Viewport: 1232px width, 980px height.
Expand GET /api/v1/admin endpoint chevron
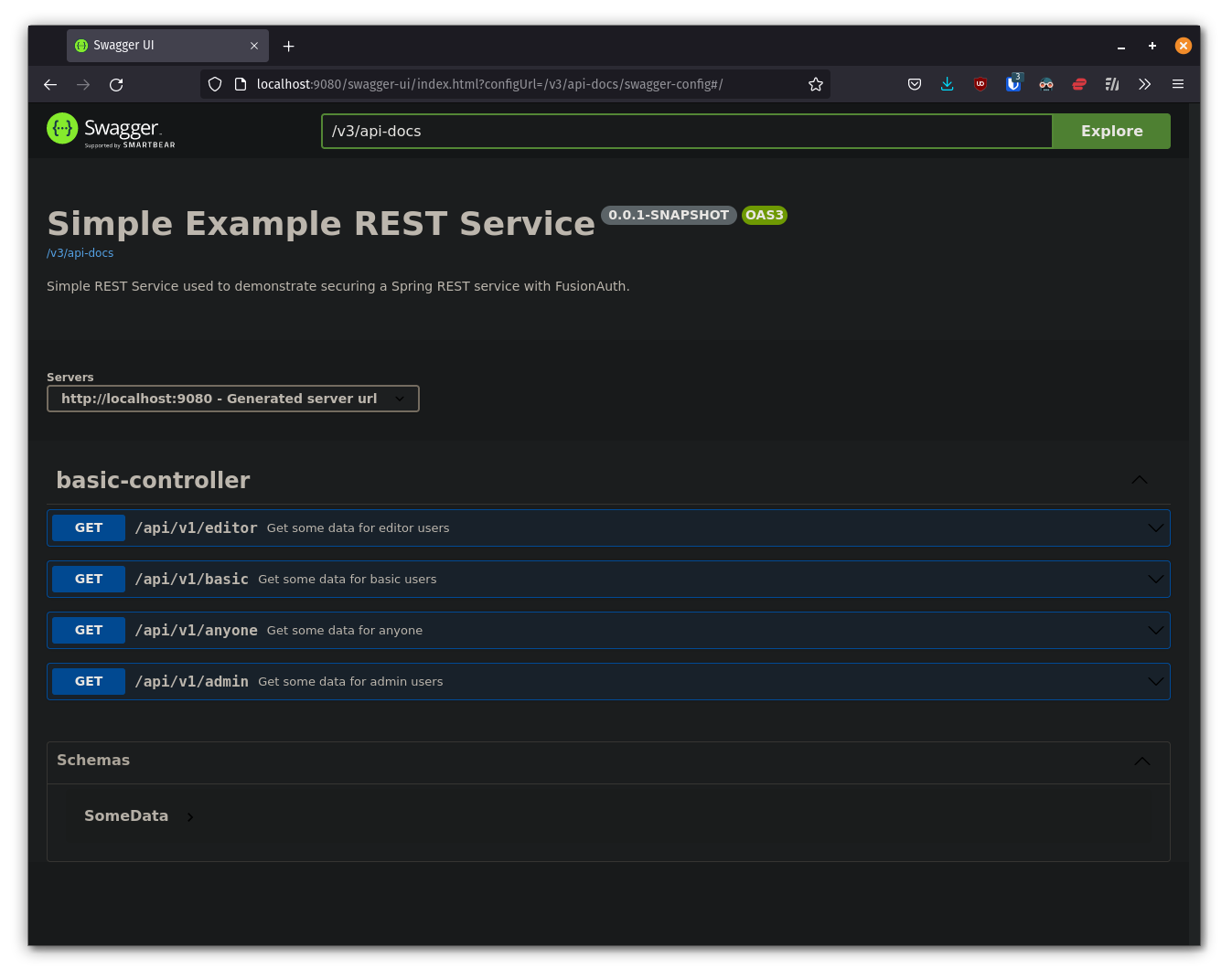pos(1156,681)
